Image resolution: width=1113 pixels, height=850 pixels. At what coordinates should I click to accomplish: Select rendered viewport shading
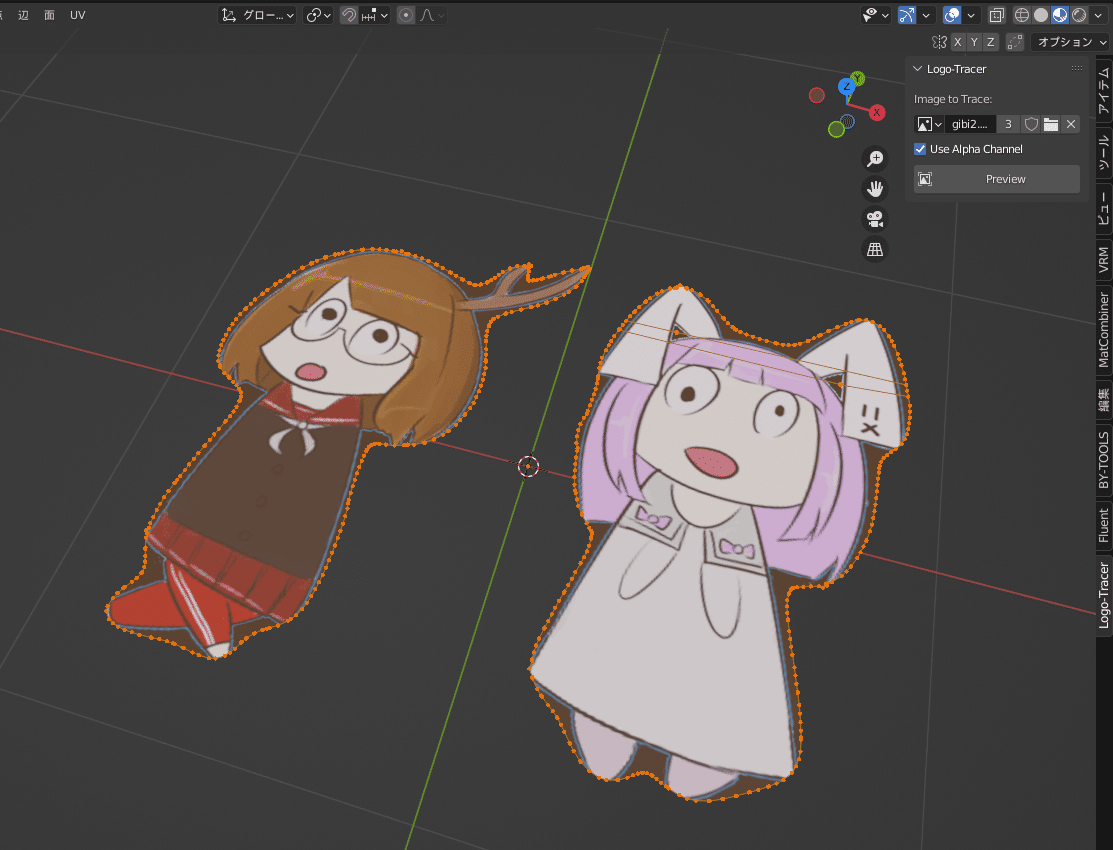1080,15
